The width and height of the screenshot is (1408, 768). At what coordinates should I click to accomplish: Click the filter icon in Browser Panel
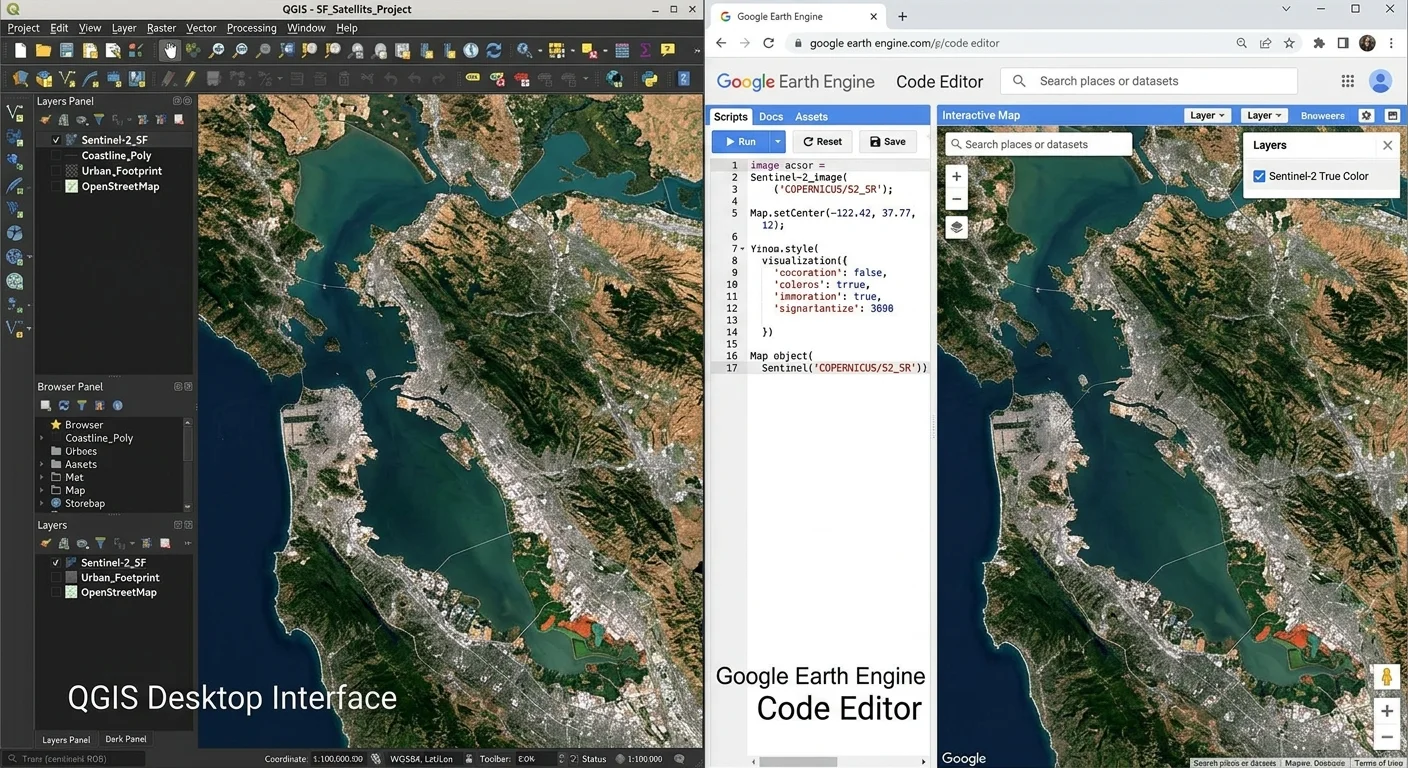tap(82, 405)
